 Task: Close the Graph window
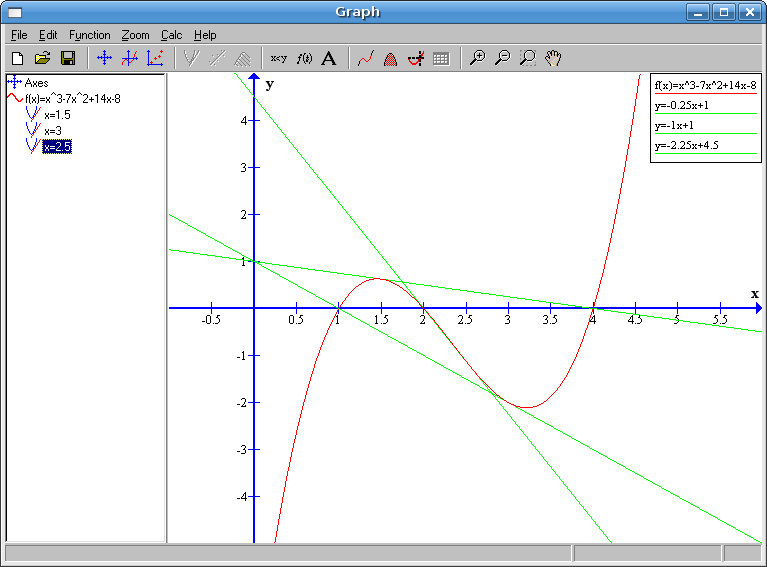750,12
